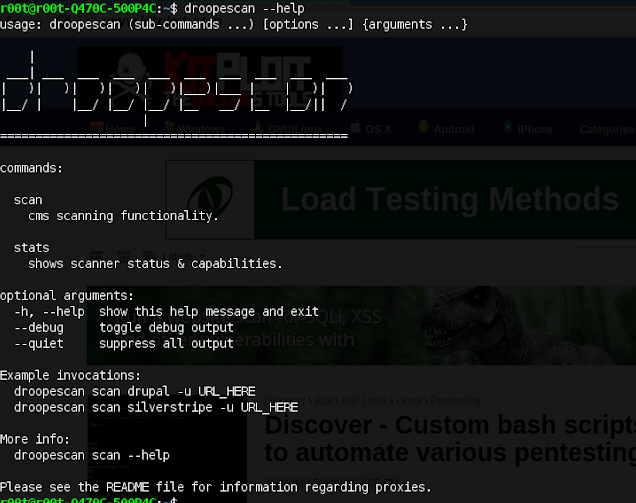Click the 'shows scanner status & capabilities.' line
Image resolution: width=636 pixels, height=503 pixels.
155,264
